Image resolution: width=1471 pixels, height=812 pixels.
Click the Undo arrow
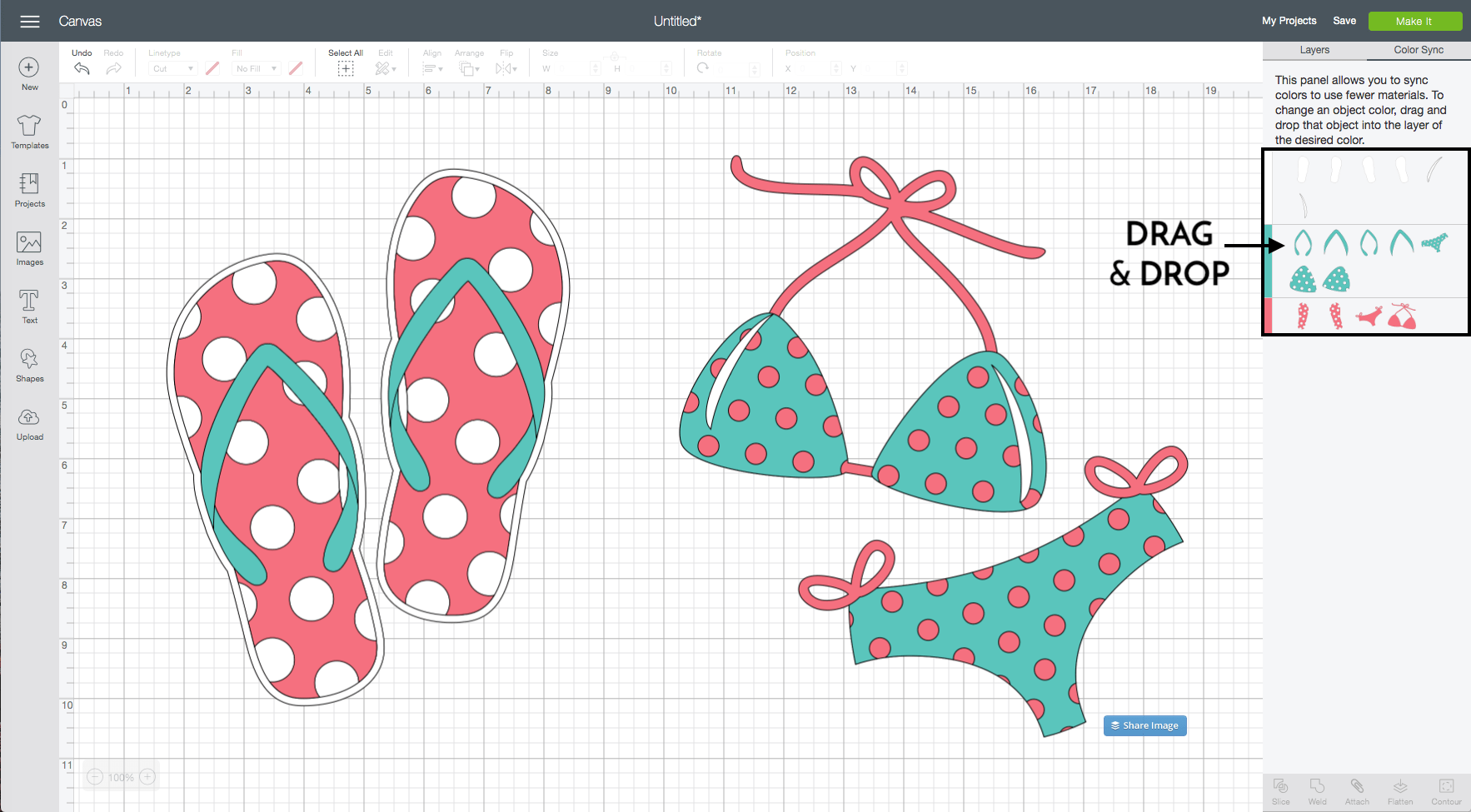(82, 68)
